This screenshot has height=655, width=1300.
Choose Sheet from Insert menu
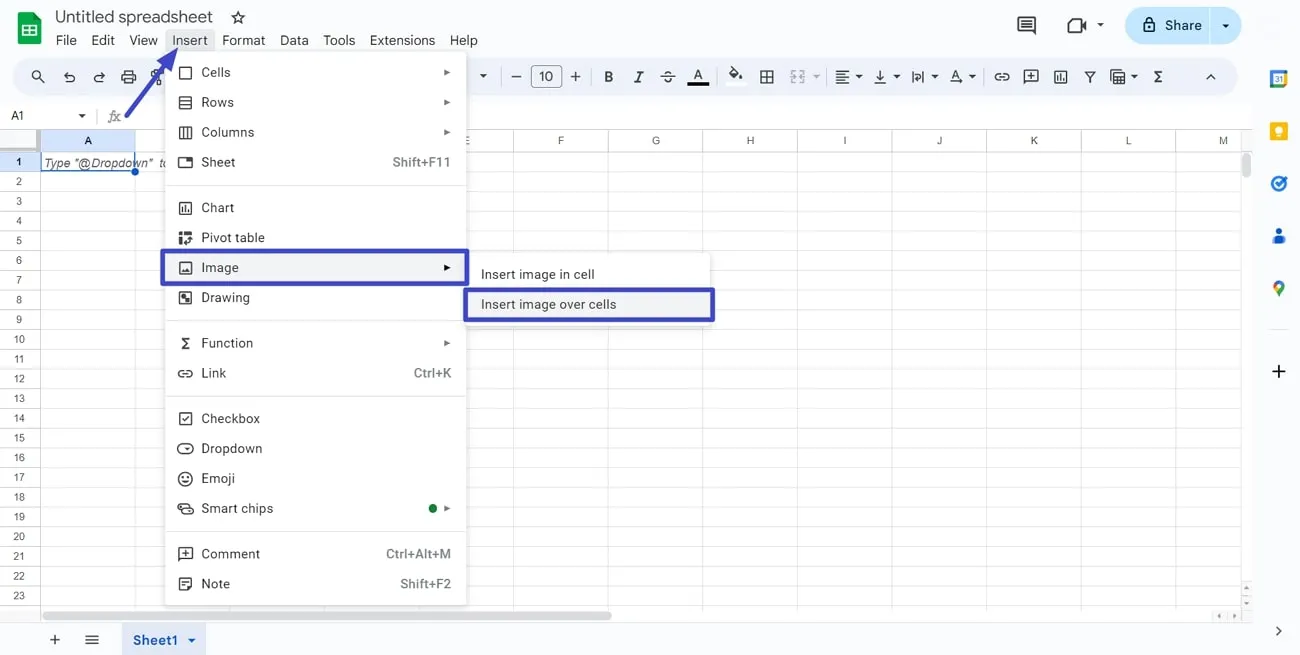coord(315,162)
